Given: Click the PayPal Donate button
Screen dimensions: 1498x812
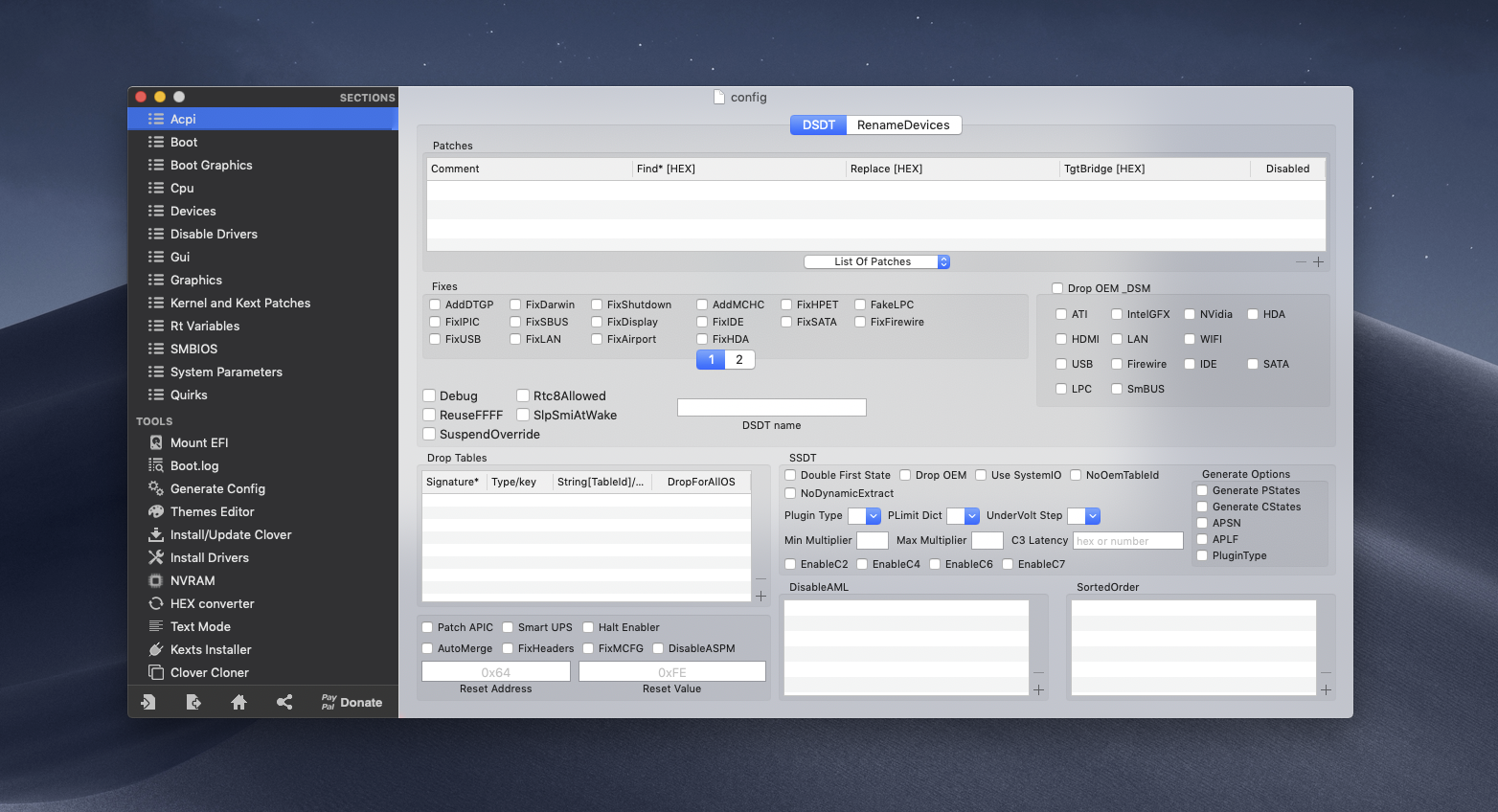Looking at the screenshot, I should (x=352, y=702).
